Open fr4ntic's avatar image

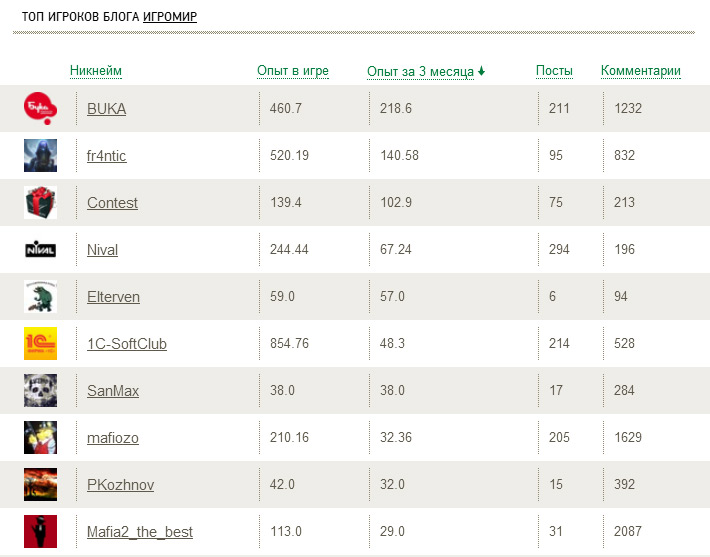tap(40, 155)
